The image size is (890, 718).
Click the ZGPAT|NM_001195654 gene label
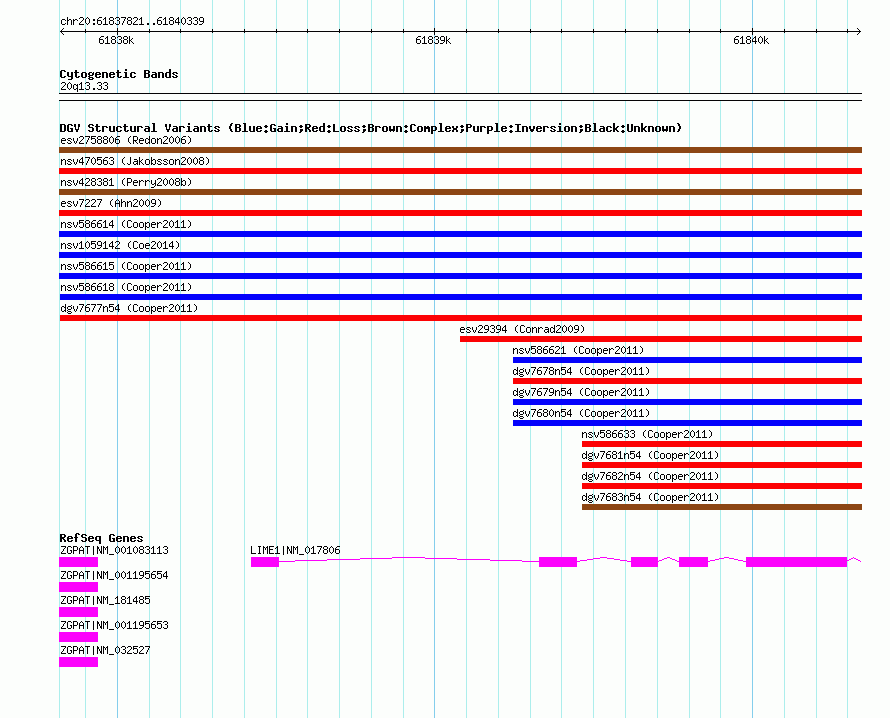pos(114,575)
